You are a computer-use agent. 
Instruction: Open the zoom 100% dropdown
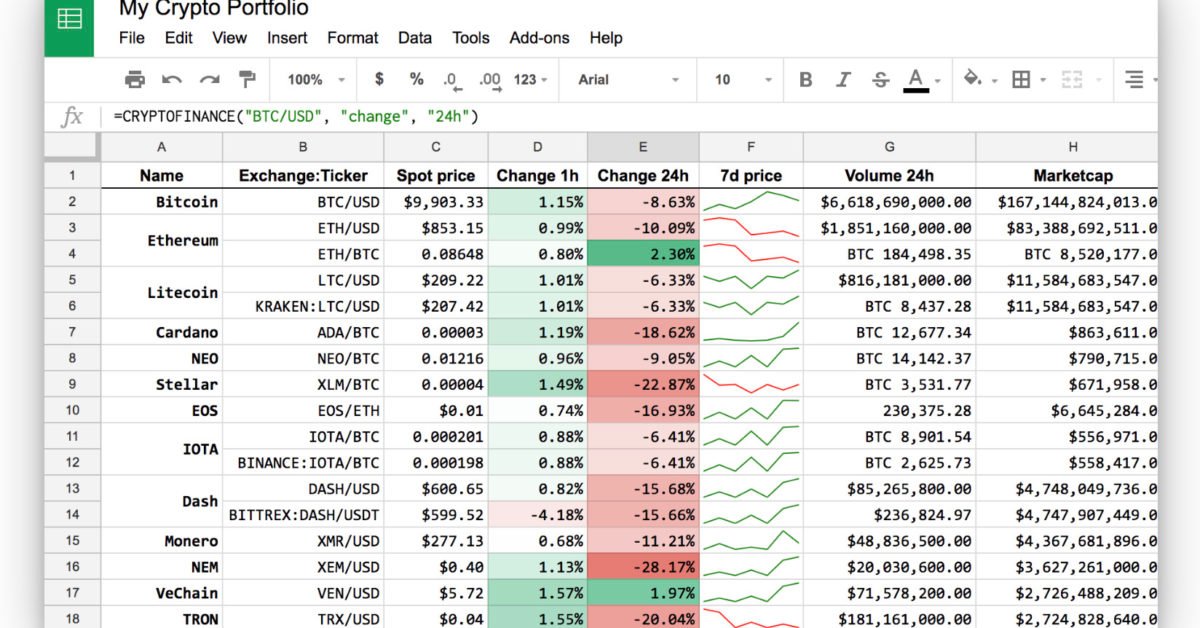point(316,80)
